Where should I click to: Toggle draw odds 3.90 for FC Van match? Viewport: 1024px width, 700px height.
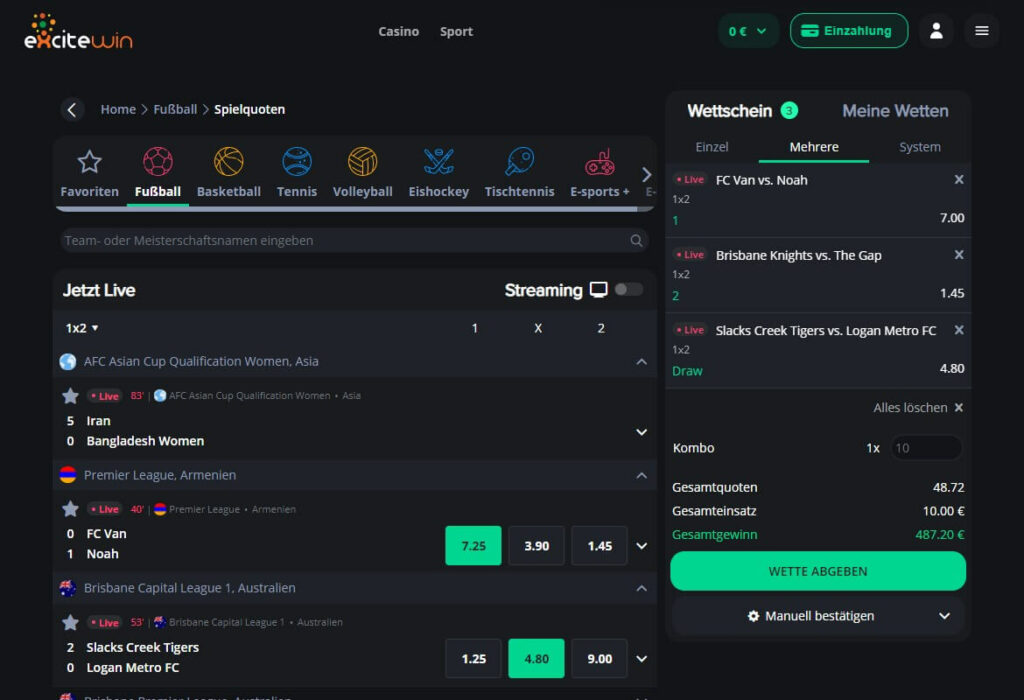[536, 545]
